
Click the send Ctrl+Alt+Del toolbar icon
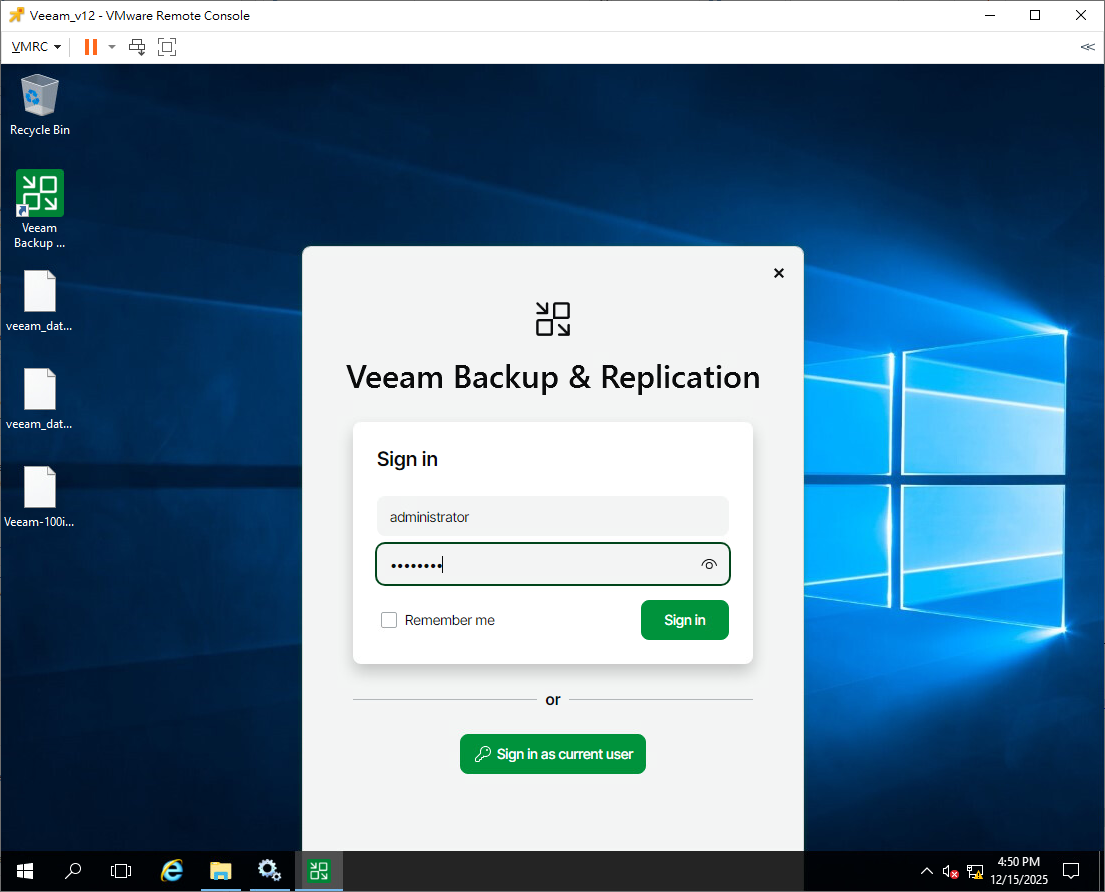(x=137, y=47)
